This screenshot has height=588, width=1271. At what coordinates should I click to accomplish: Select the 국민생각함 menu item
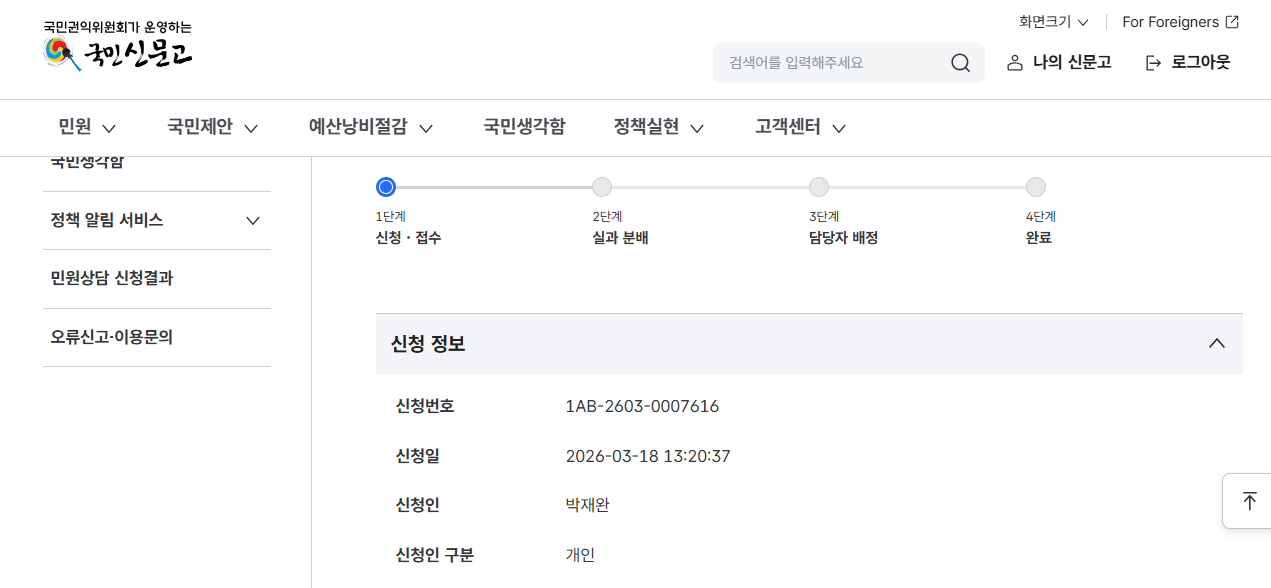524,127
